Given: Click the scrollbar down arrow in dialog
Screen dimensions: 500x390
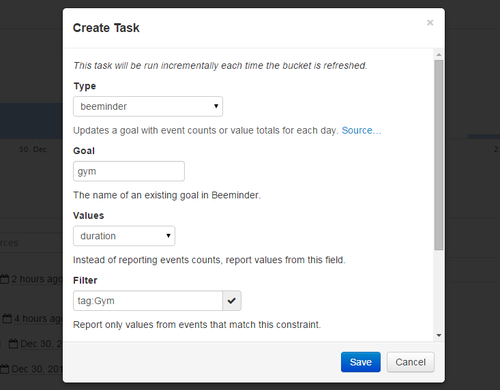Looking at the screenshot, I should pos(439,335).
